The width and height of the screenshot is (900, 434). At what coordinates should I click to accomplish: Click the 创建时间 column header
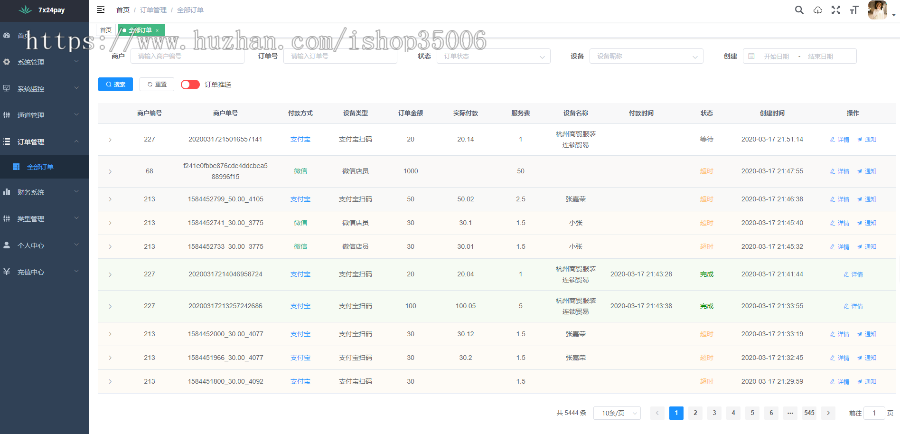771,113
